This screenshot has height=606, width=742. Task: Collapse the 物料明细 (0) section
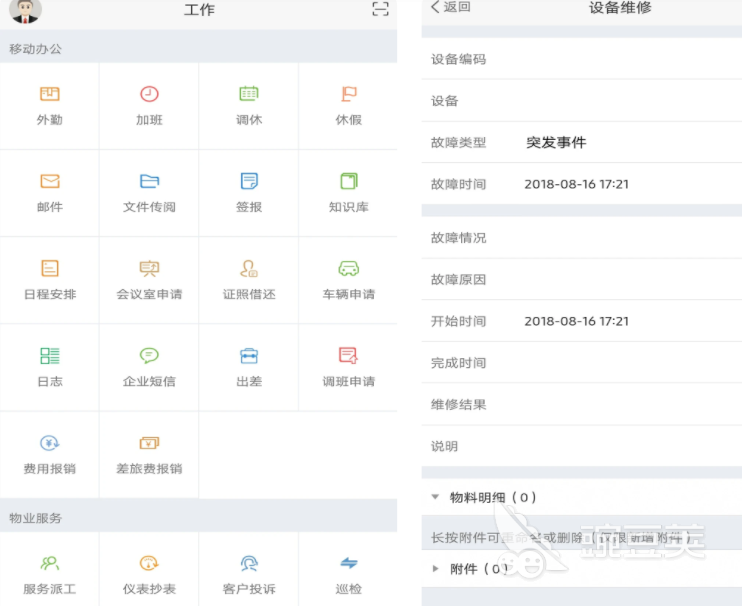[435, 497]
